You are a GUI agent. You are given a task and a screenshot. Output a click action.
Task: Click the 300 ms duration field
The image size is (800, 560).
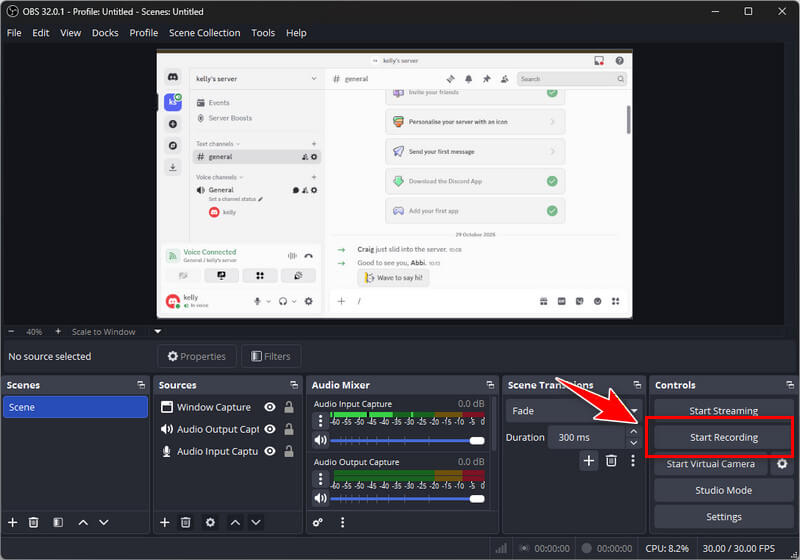[587, 437]
